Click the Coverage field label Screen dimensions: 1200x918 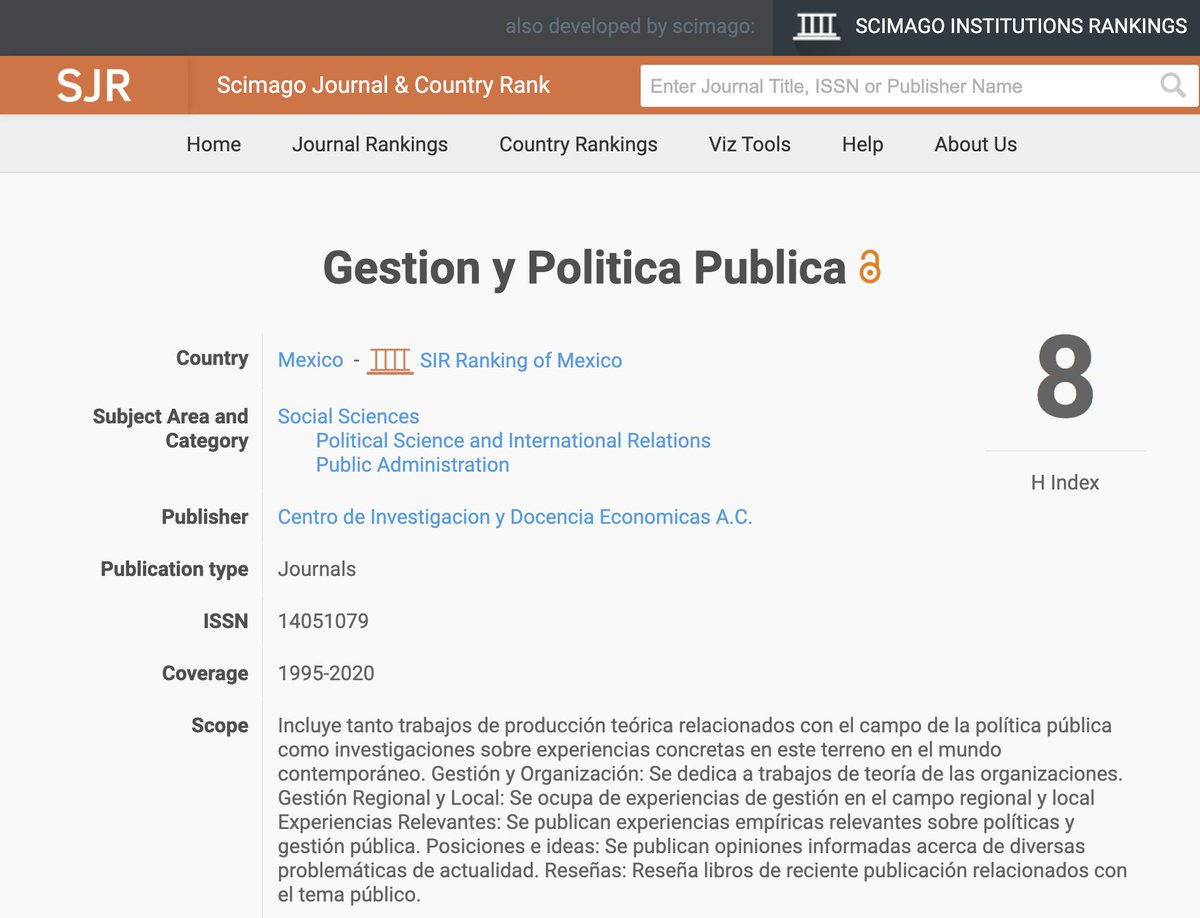205,673
